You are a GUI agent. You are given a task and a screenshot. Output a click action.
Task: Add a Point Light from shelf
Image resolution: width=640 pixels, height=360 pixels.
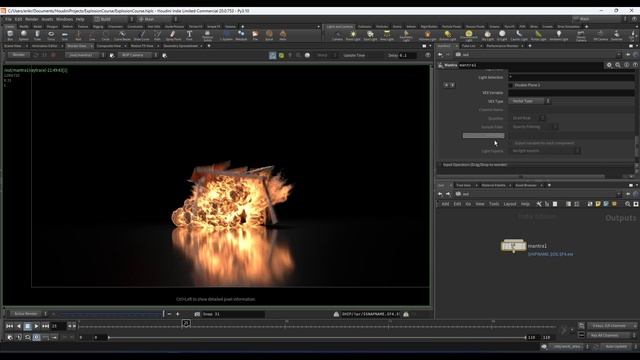click(x=353, y=36)
